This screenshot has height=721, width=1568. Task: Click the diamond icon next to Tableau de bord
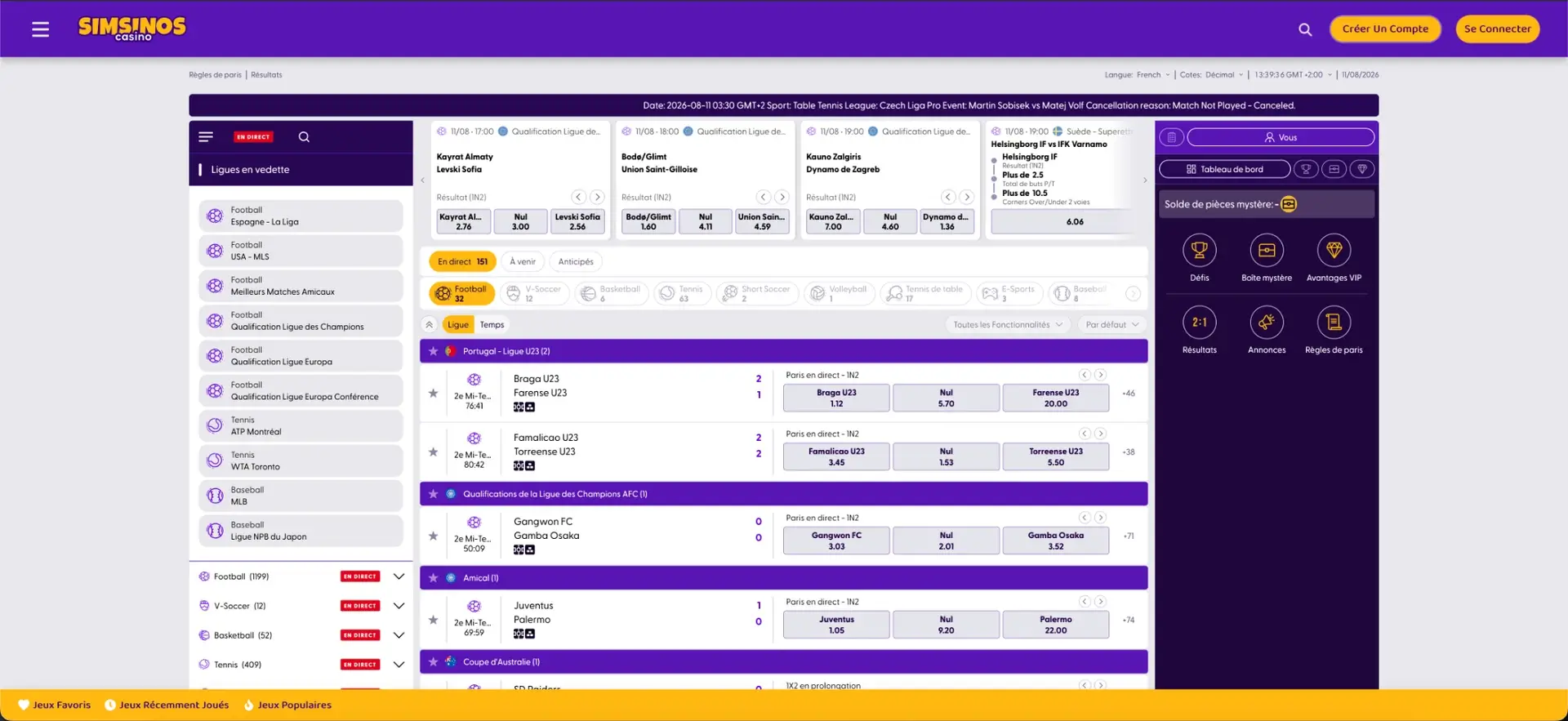(1361, 169)
